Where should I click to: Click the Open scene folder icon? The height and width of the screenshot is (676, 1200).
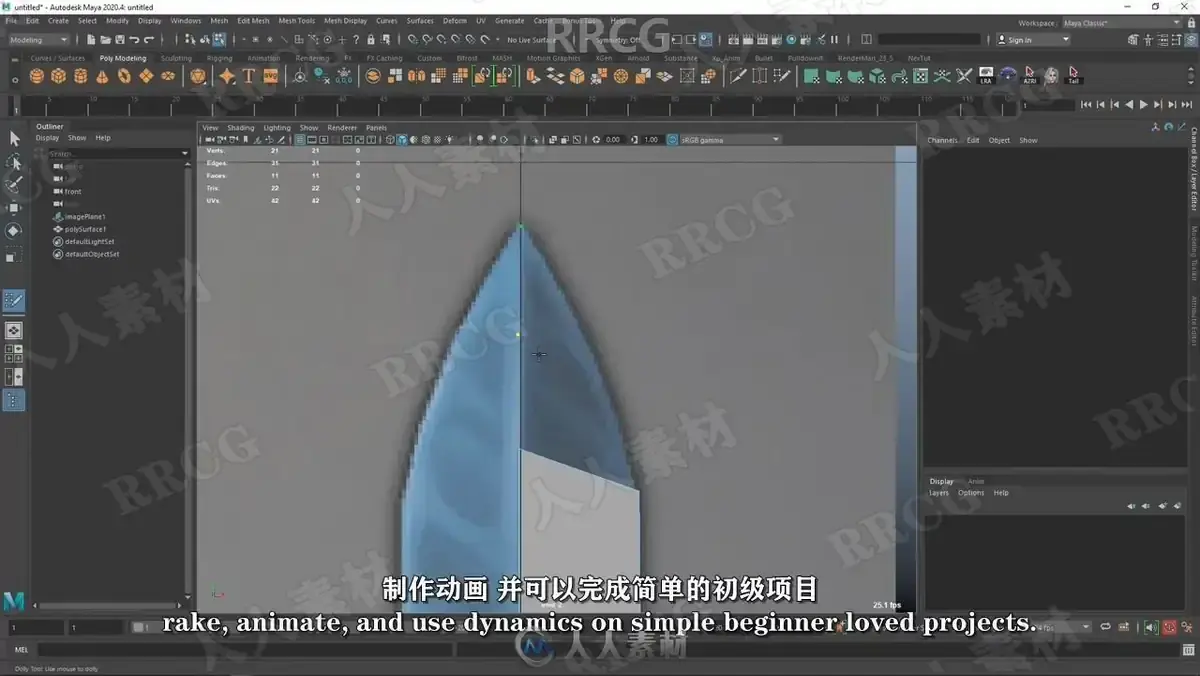point(105,40)
